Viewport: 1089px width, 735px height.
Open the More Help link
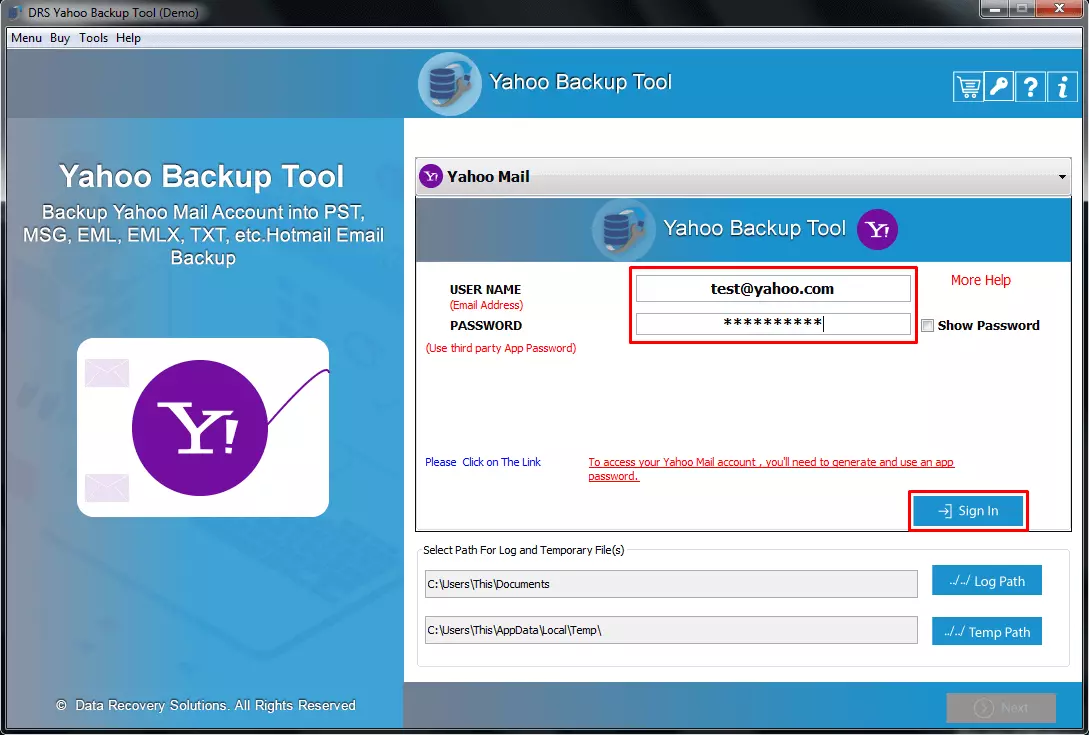pyautogui.click(x=981, y=280)
